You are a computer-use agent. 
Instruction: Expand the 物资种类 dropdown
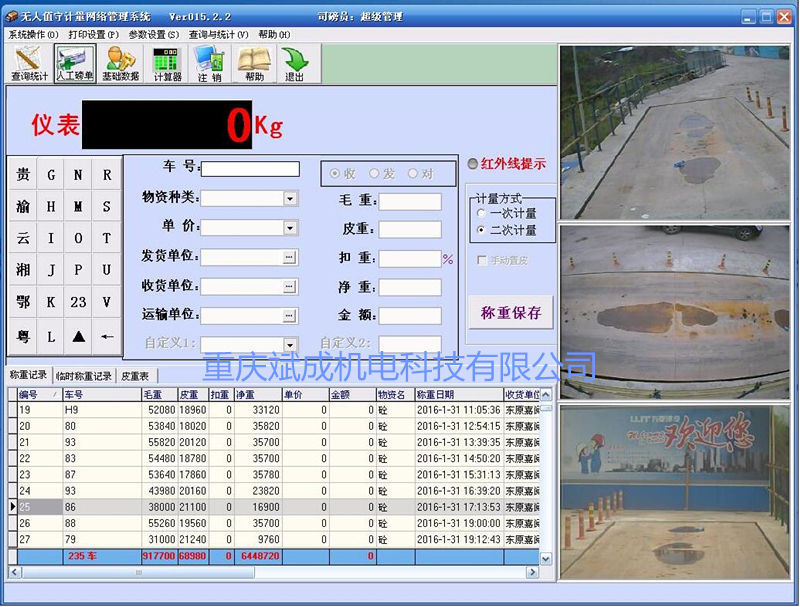point(290,198)
